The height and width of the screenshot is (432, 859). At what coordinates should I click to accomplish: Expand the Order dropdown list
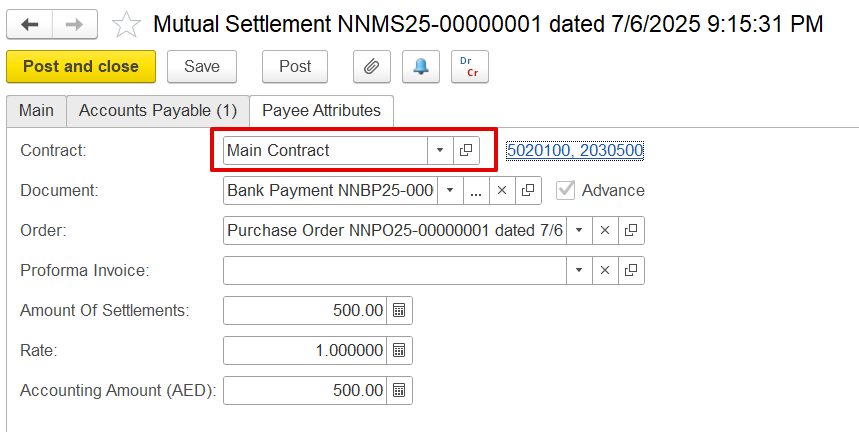point(578,230)
